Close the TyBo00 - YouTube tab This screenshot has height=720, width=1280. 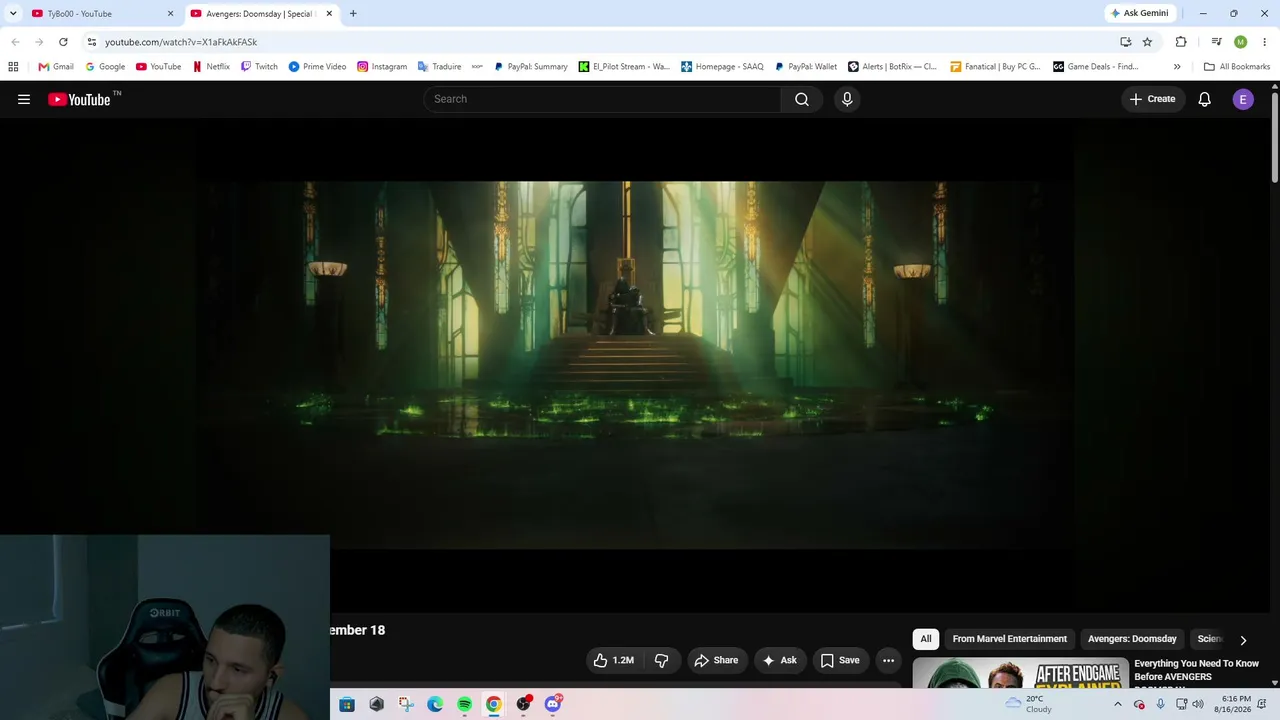pyautogui.click(x=170, y=13)
